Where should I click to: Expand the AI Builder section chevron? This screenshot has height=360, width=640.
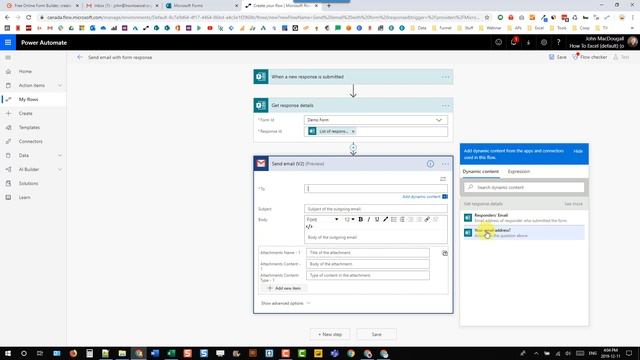click(x=60, y=169)
